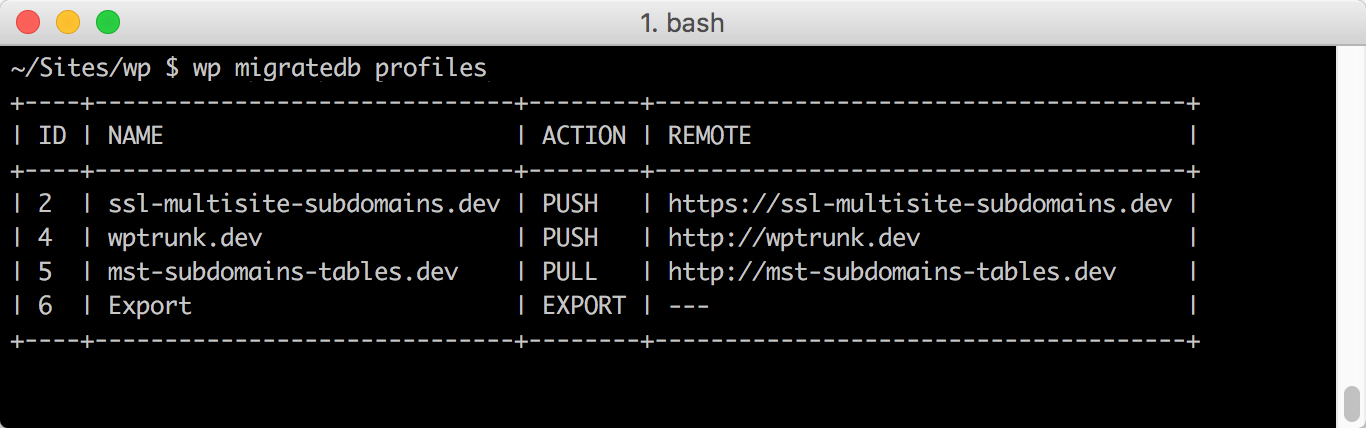Click the NAME column header

135,135
